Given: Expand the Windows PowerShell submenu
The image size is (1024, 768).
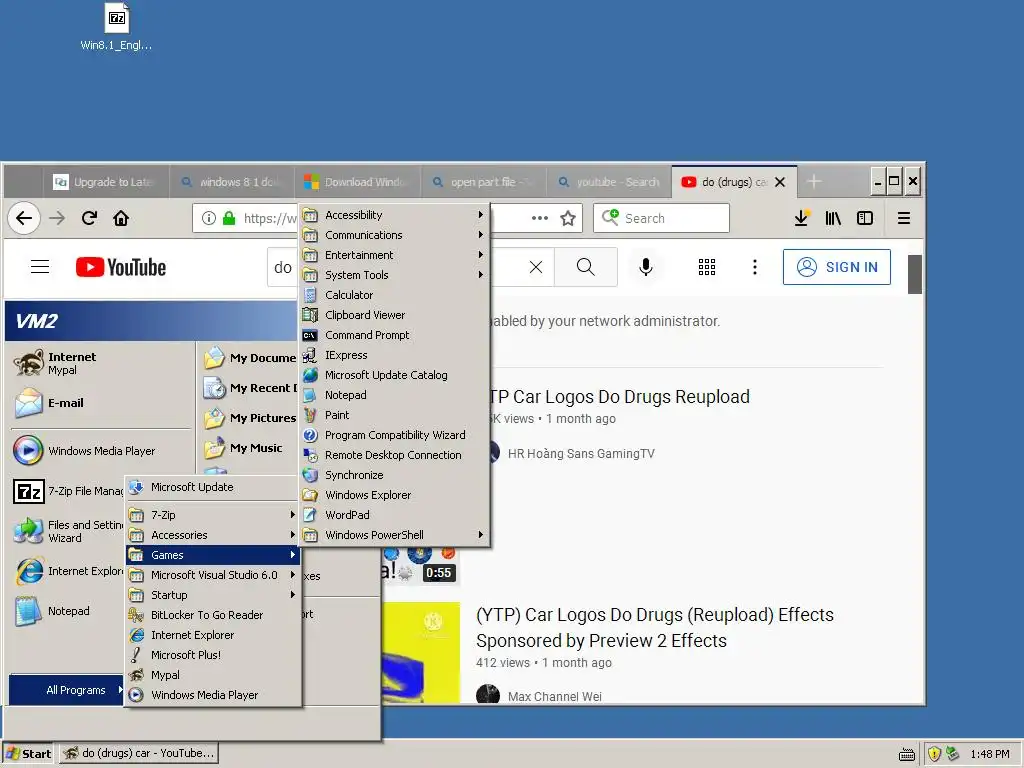Looking at the screenshot, I should click(x=394, y=535).
